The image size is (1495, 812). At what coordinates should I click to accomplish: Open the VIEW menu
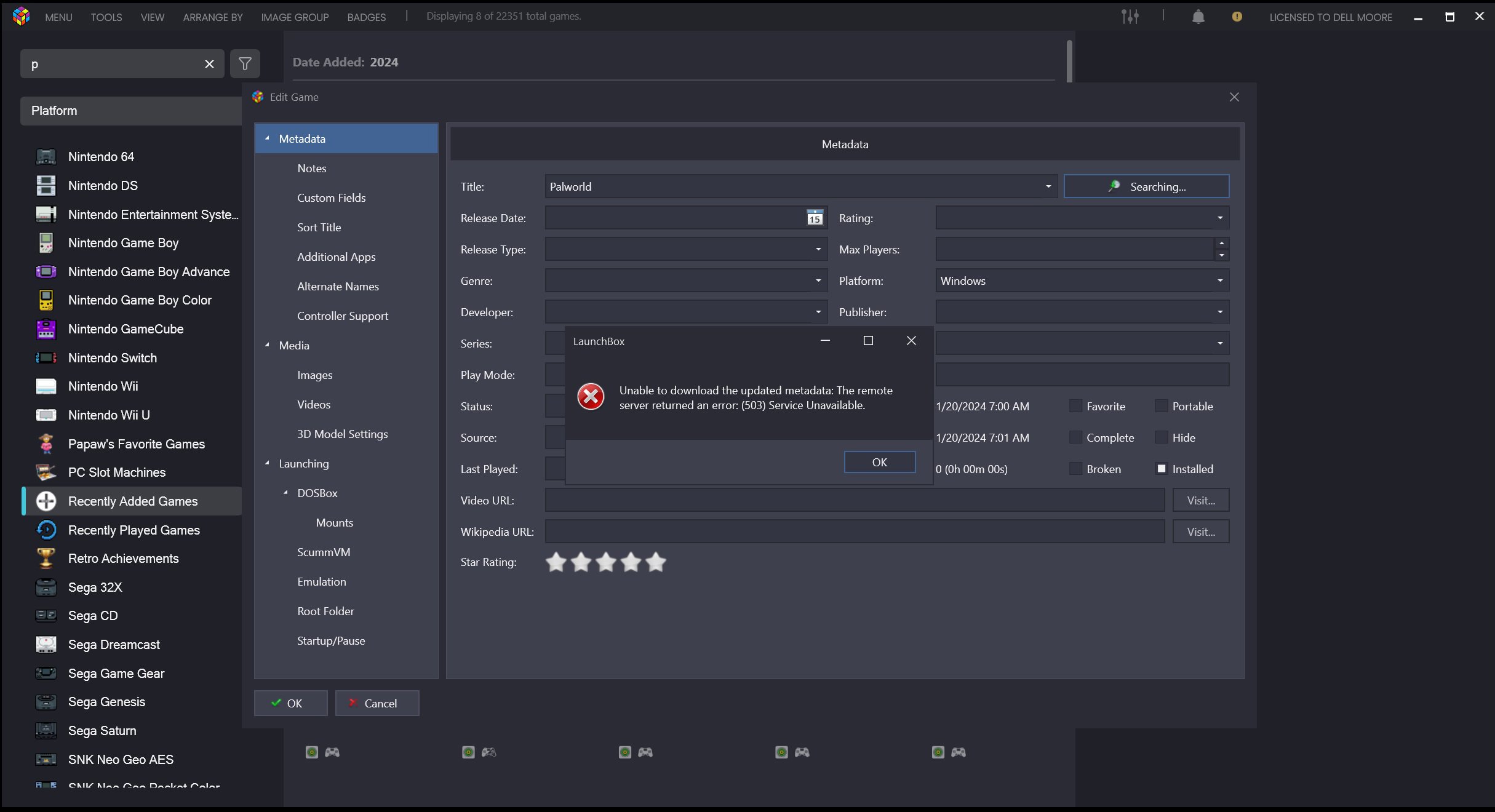pyautogui.click(x=153, y=17)
